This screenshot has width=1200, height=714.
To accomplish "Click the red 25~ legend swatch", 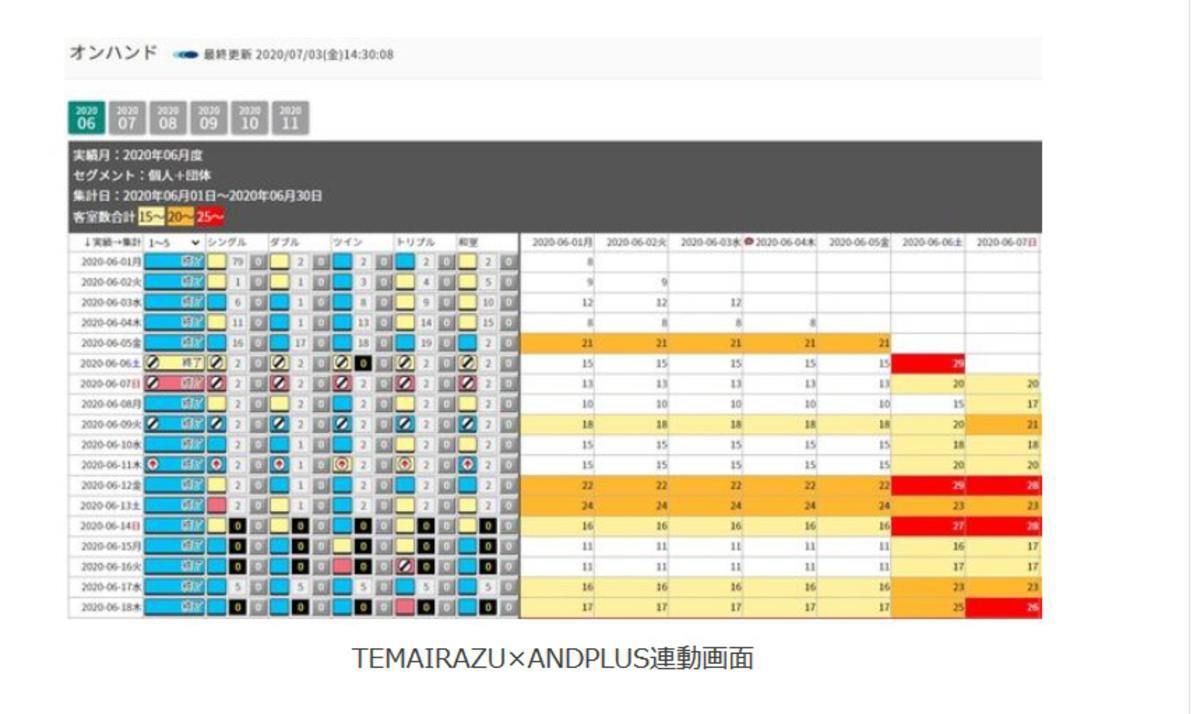I will pyautogui.click(x=210, y=216).
